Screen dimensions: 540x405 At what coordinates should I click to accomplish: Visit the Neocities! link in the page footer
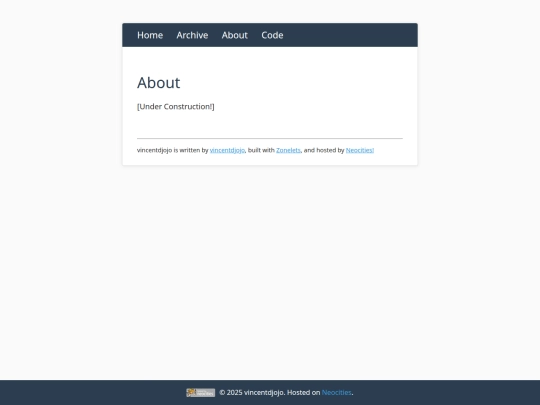(360, 150)
